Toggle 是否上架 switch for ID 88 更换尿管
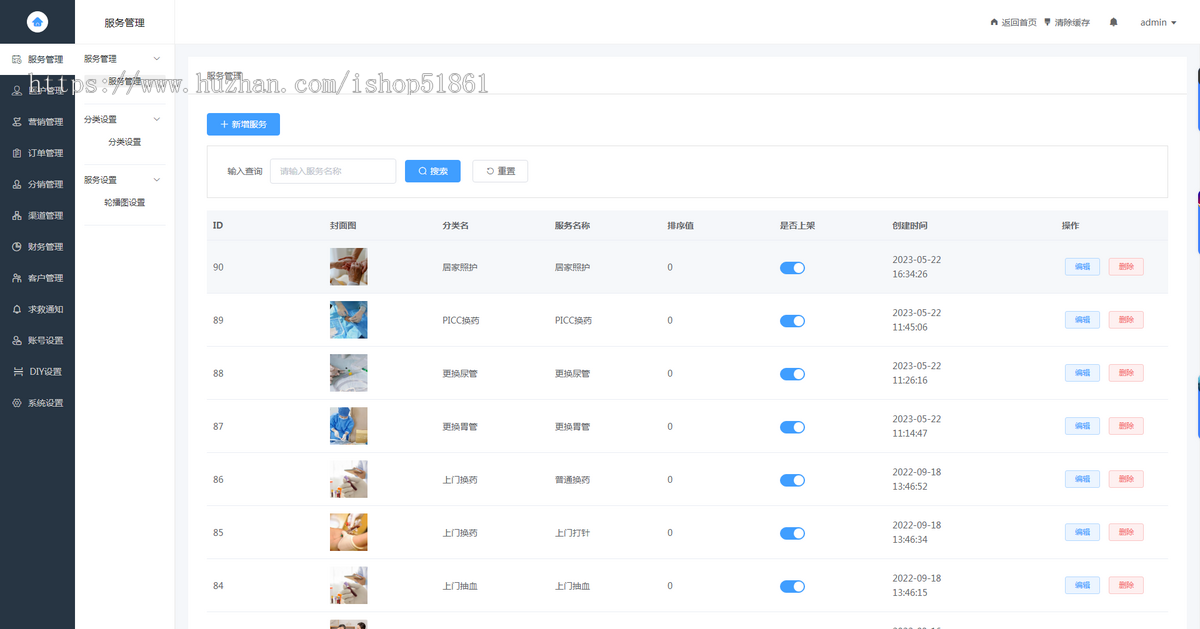 coord(792,374)
